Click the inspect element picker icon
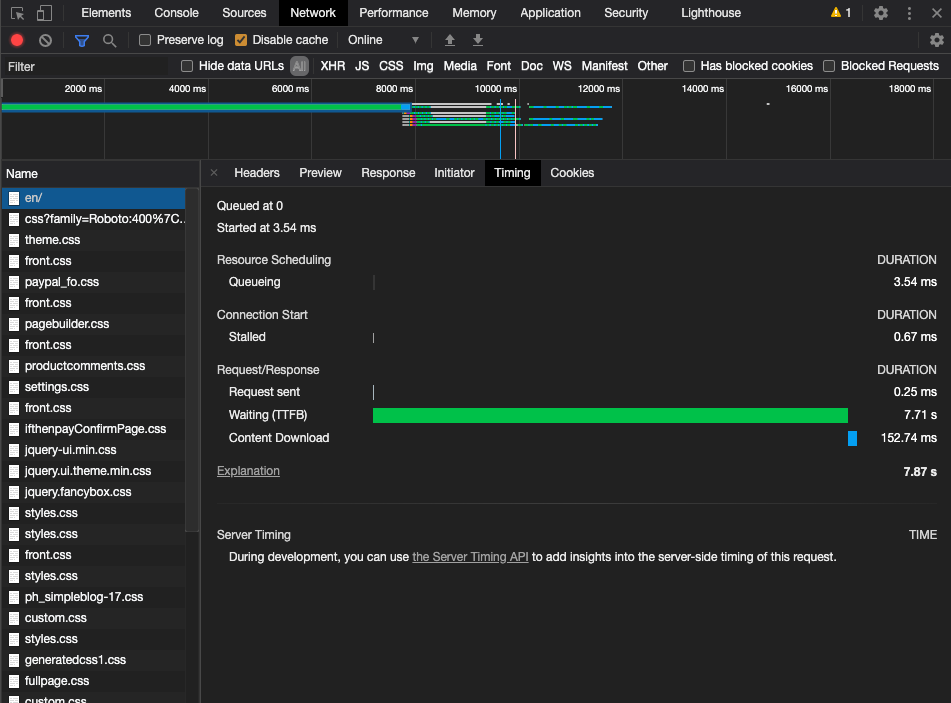 17,13
